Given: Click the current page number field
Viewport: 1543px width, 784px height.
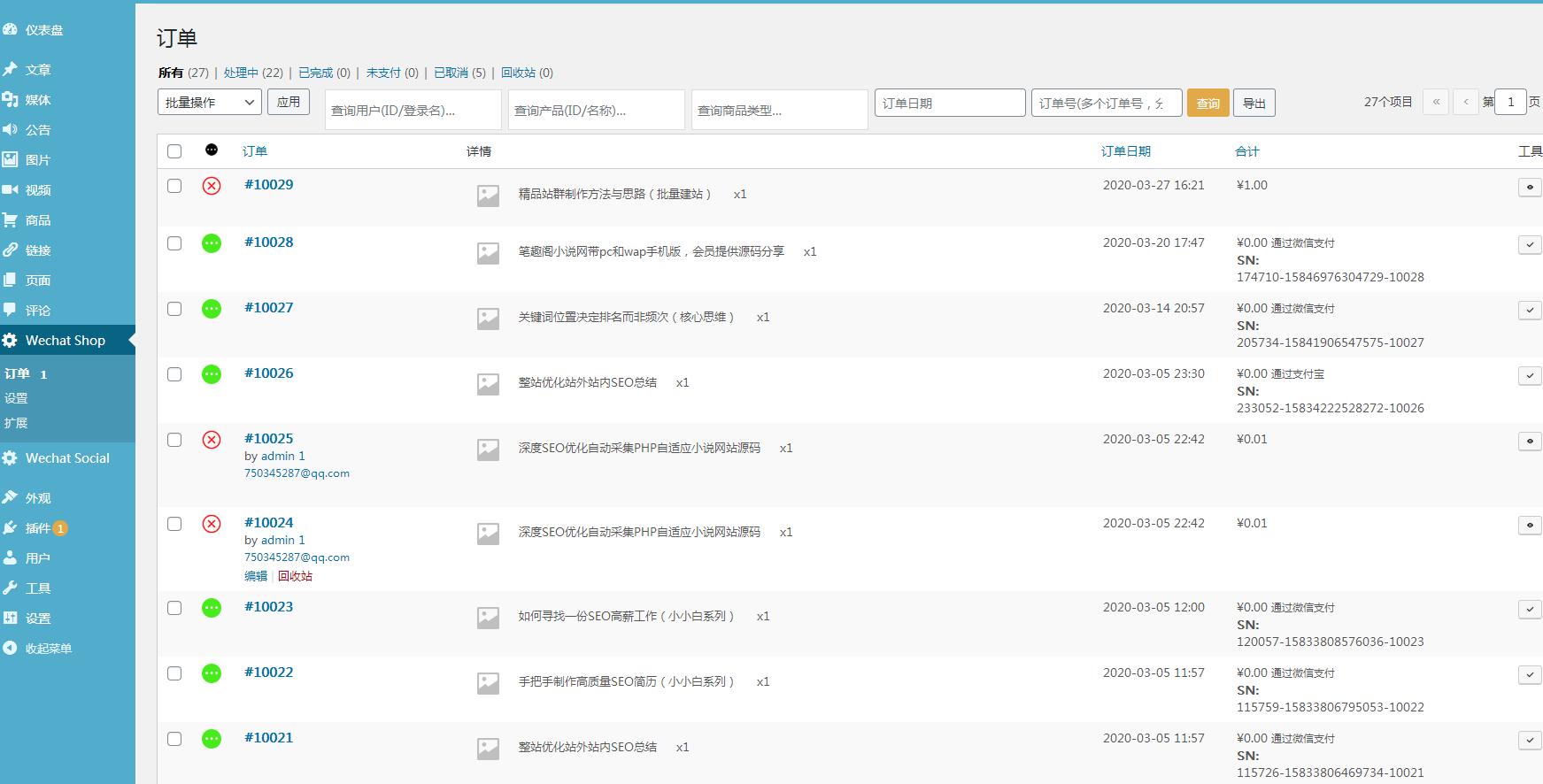Looking at the screenshot, I should pyautogui.click(x=1511, y=102).
